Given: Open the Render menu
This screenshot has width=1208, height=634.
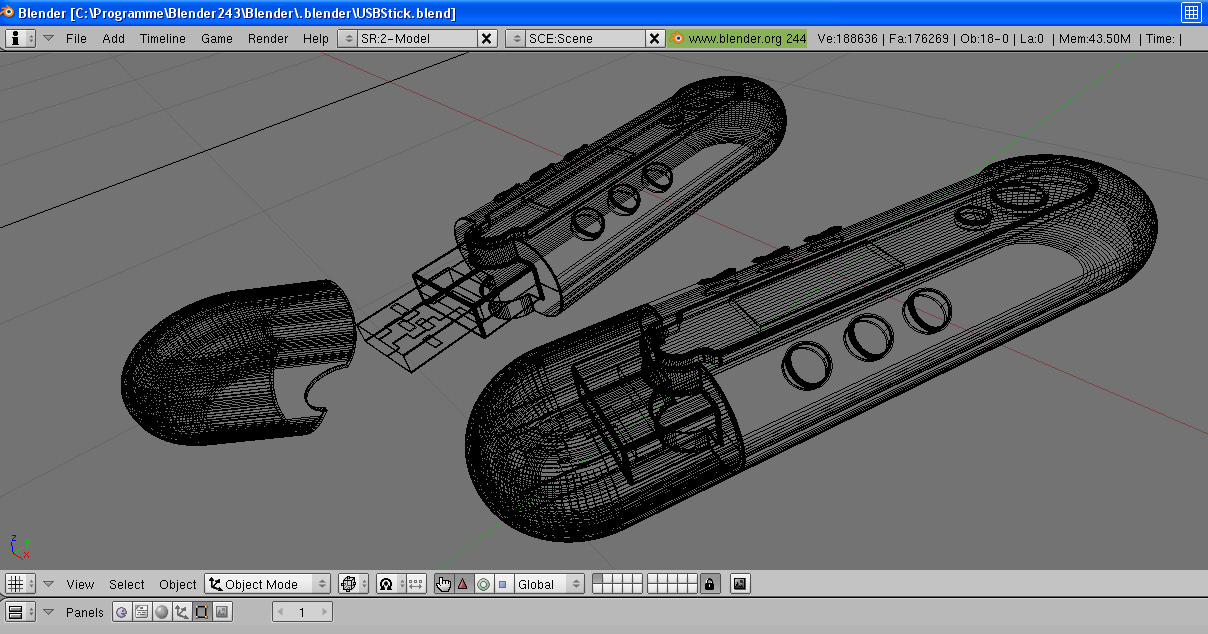Looking at the screenshot, I should [x=268, y=38].
